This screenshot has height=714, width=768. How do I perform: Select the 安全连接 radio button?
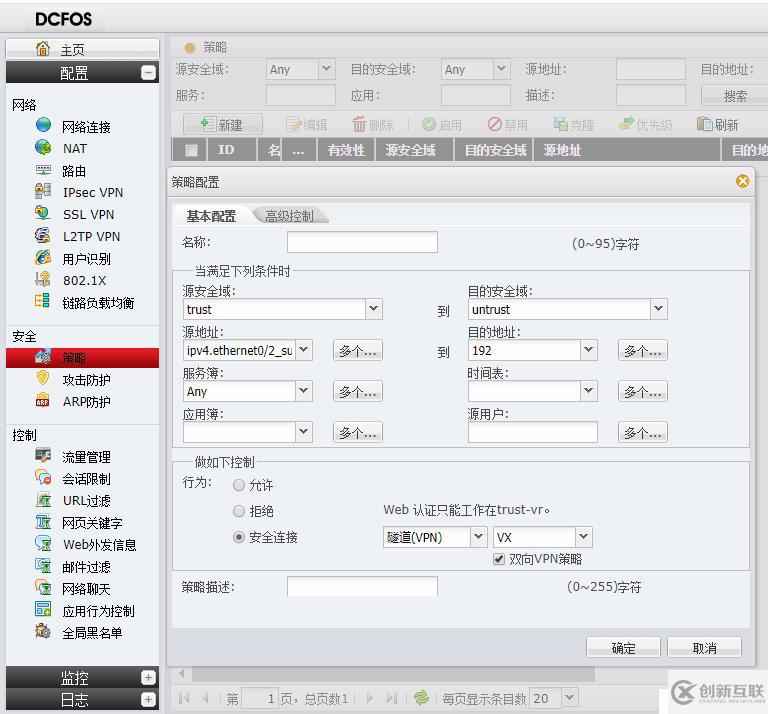pos(239,537)
